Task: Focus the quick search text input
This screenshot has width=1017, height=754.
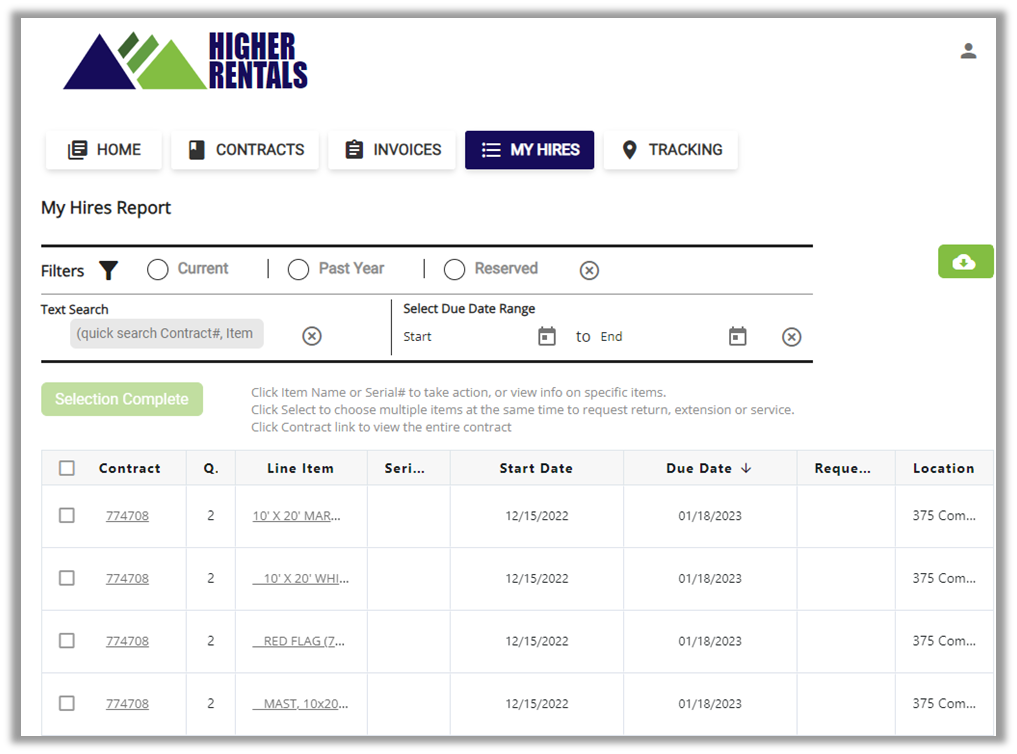Action: 166,334
